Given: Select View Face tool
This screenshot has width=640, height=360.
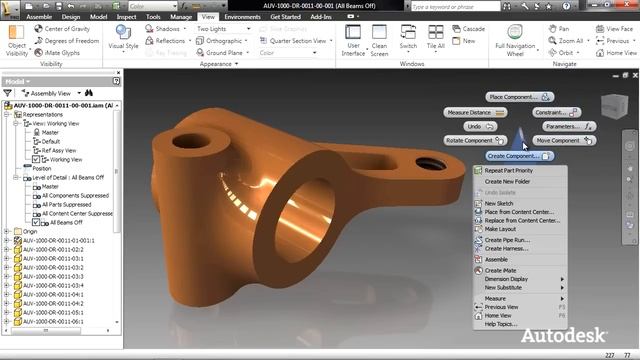Looking at the screenshot, I should click(x=614, y=29).
